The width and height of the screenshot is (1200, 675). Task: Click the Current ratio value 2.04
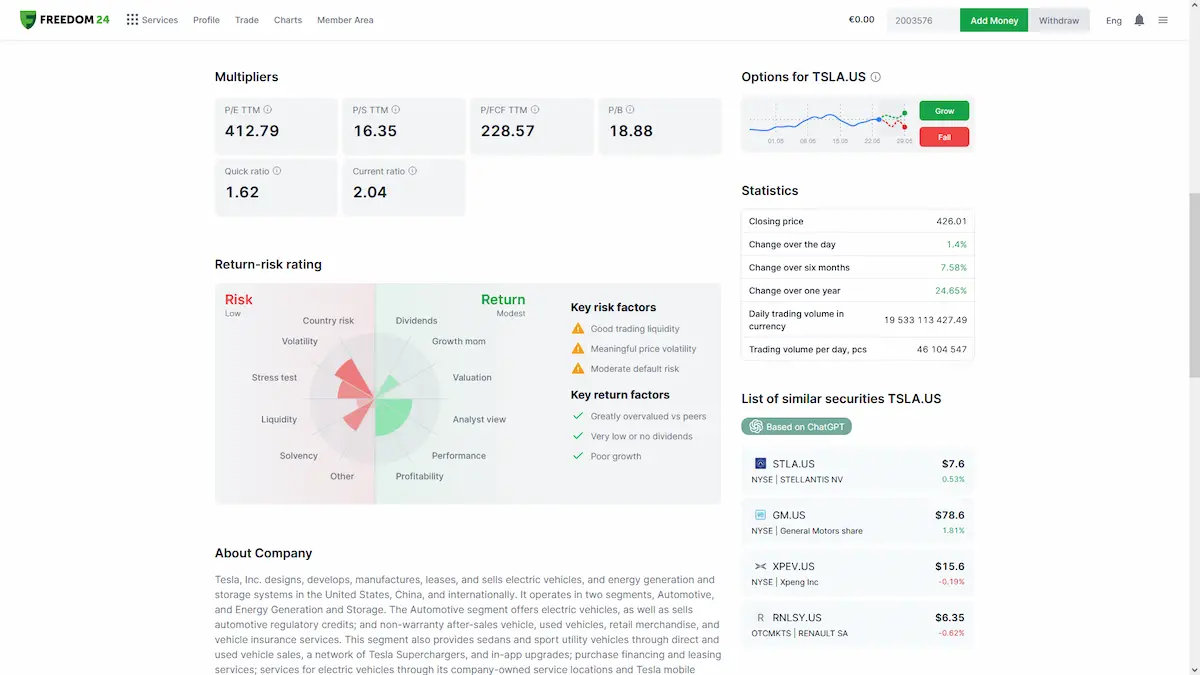(x=370, y=192)
